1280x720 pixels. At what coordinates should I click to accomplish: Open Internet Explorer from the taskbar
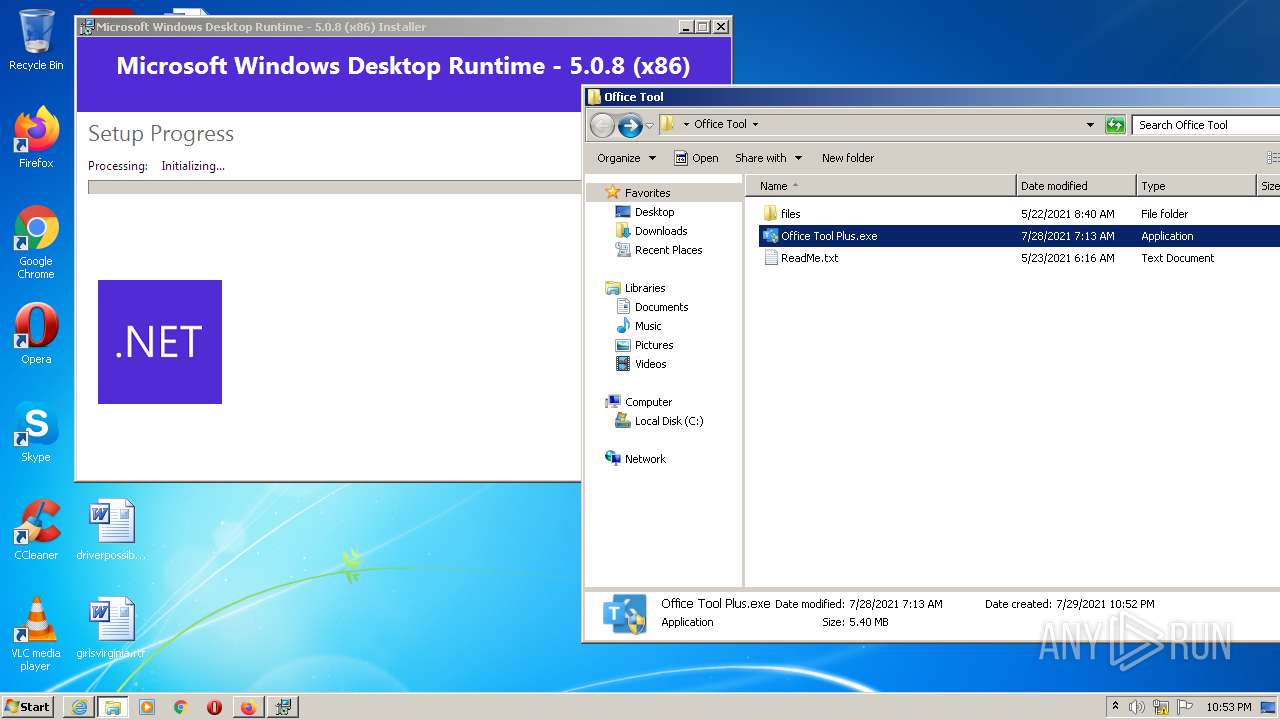click(79, 707)
